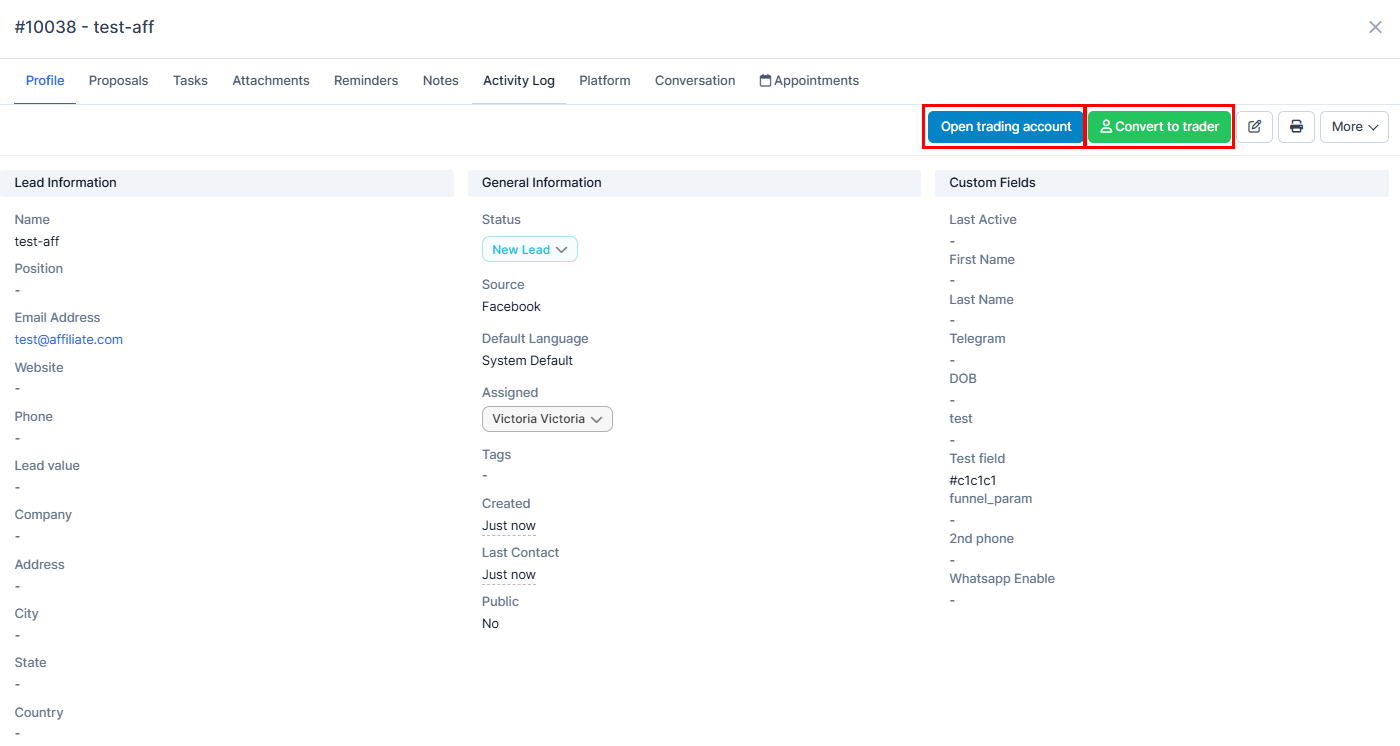Expand the More dropdown menu
This screenshot has width=1400, height=746.
pyautogui.click(x=1354, y=127)
